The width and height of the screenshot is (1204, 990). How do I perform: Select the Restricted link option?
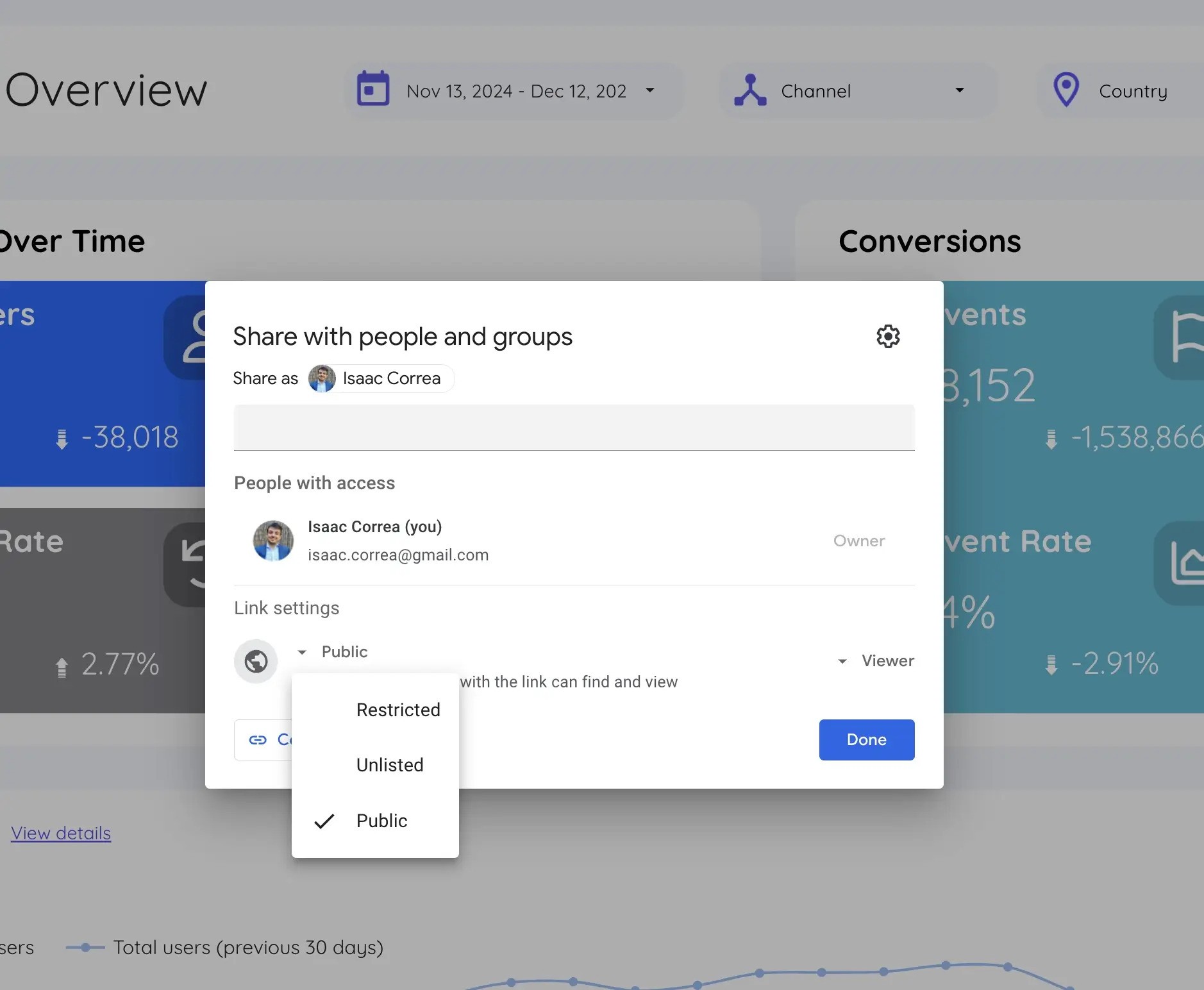click(397, 709)
